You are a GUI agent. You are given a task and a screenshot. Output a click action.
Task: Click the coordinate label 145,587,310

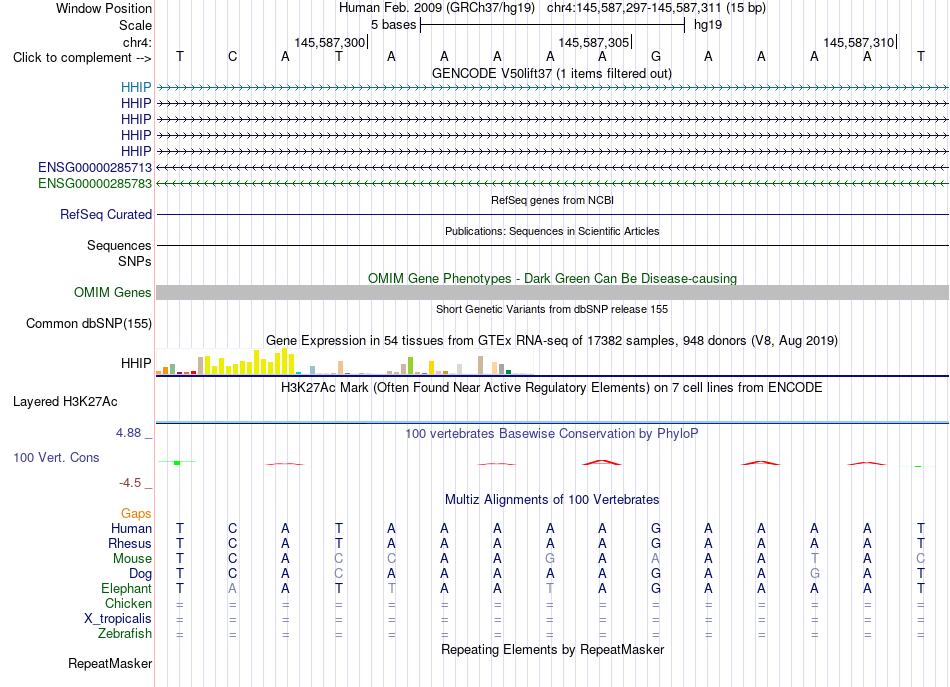tap(859, 42)
